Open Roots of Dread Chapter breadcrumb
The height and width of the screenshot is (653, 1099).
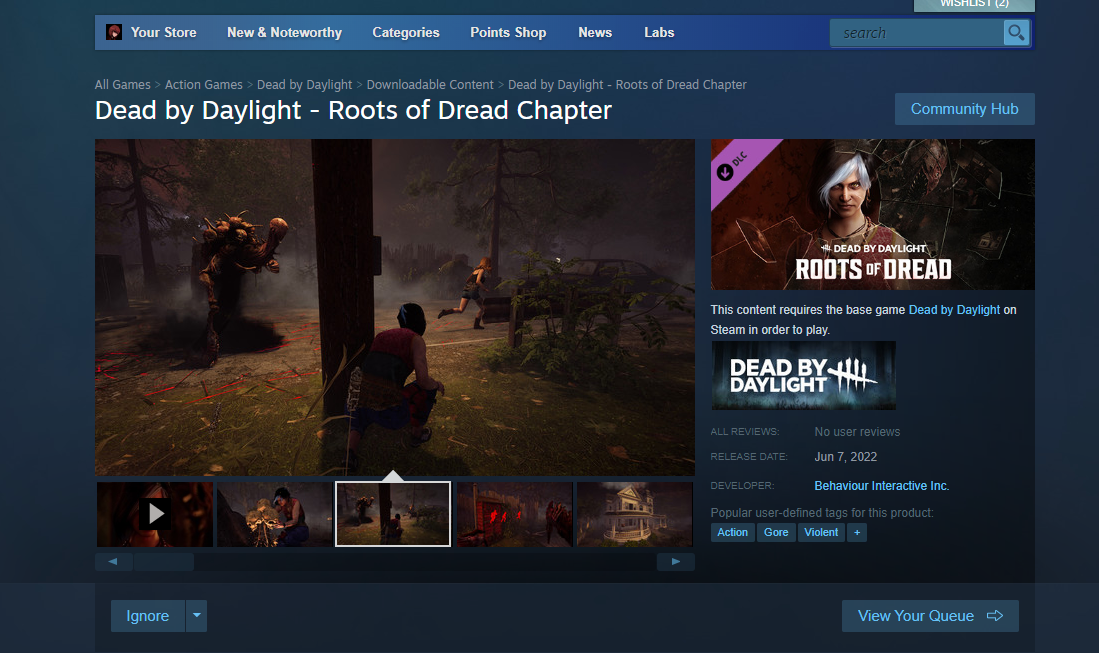627,85
